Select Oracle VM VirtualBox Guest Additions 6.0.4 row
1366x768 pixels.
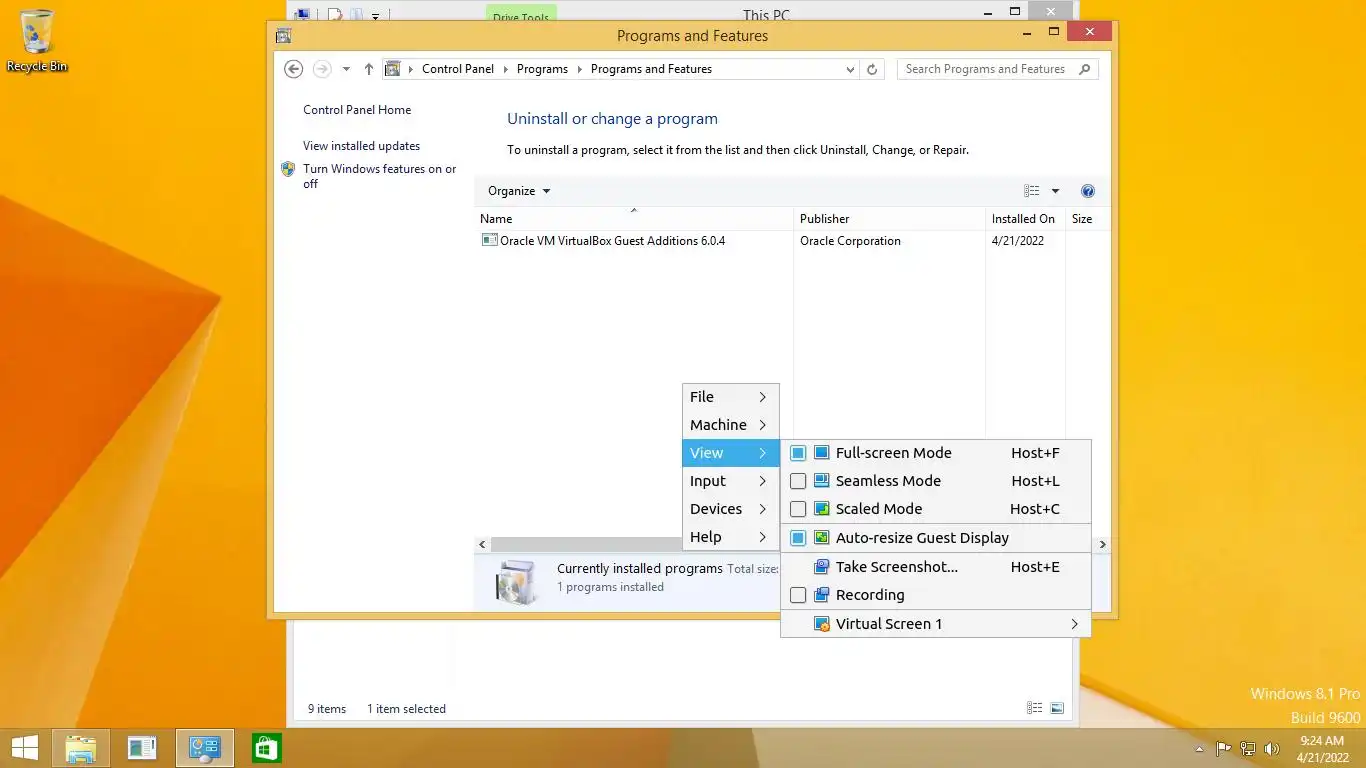tap(793, 241)
